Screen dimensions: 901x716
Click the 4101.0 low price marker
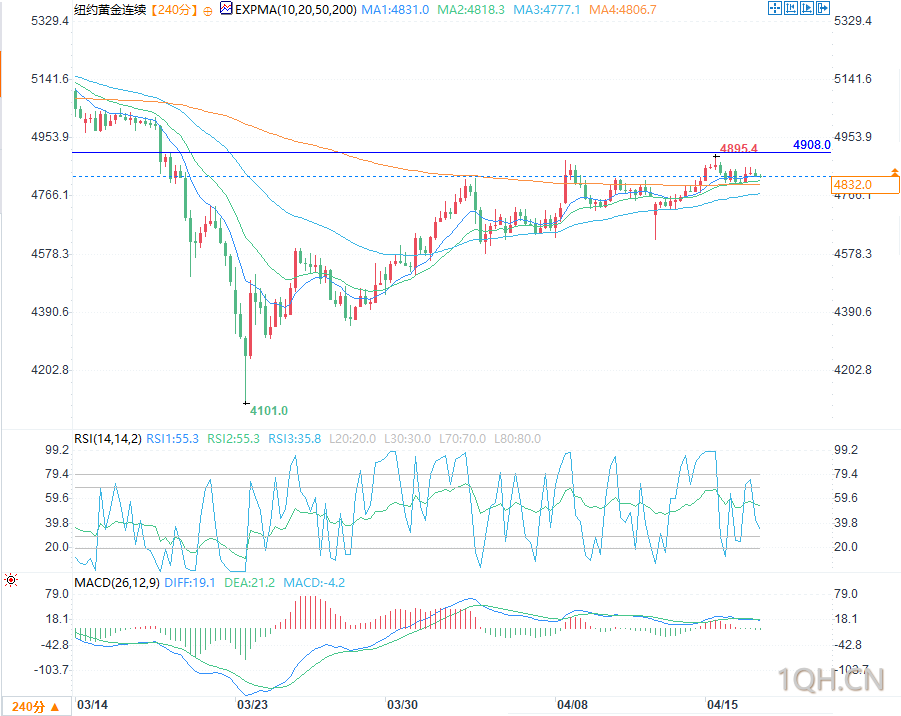tap(269, 411)
